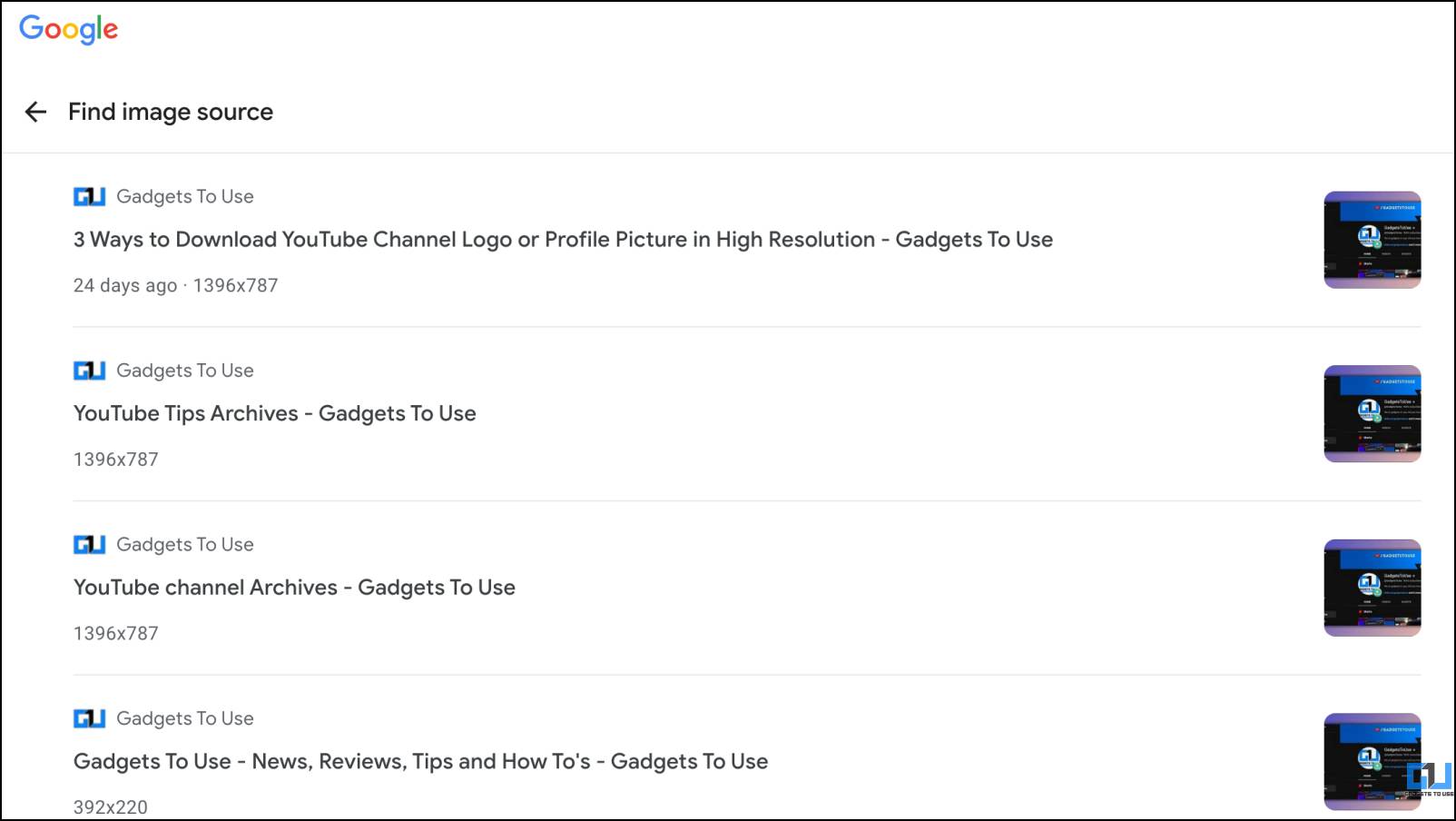Screen dimensions: 1456x821
Task: Click the Gadgets To Use favicon in third result
Action: [89, 544]
